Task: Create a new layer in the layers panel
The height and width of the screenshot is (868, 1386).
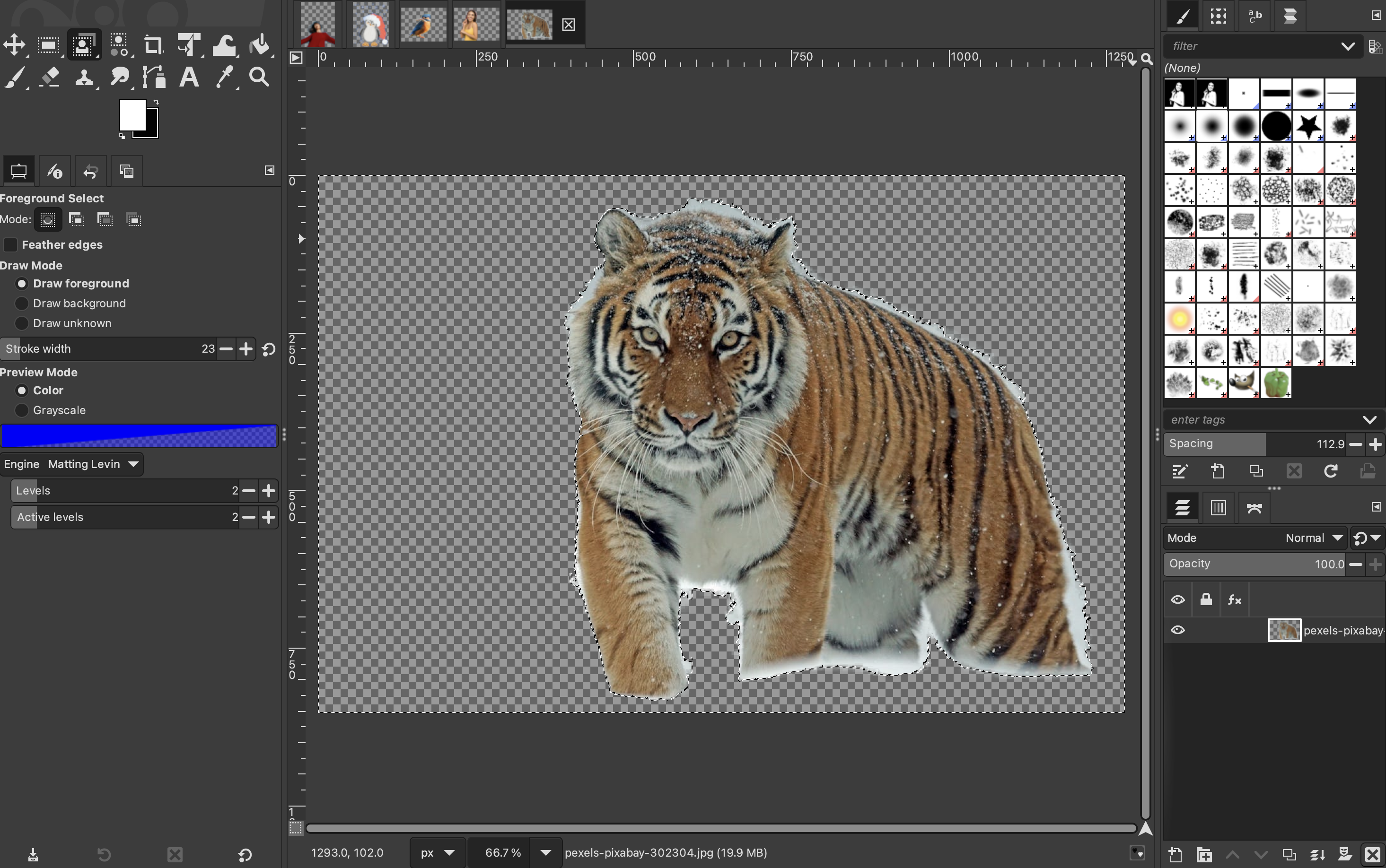Action: click(x=1175, y=855)
